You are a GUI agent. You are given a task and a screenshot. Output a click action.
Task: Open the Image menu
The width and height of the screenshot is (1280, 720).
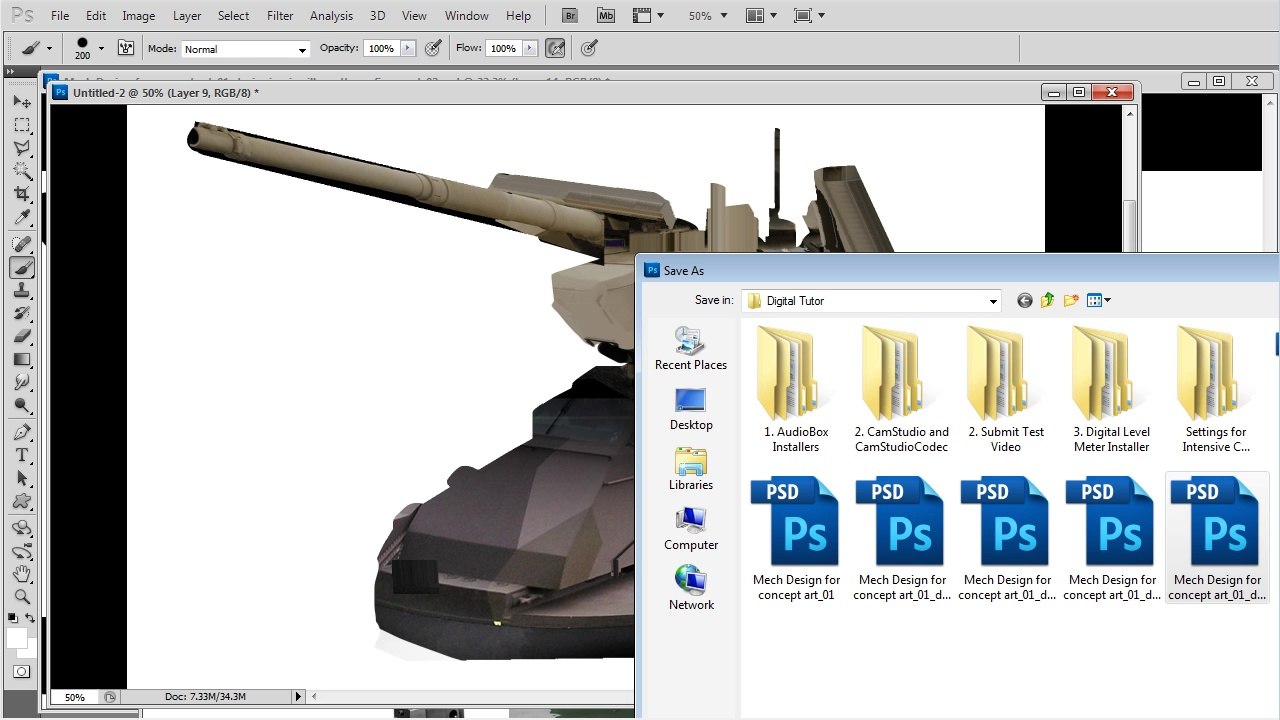(x=138, y=16)
